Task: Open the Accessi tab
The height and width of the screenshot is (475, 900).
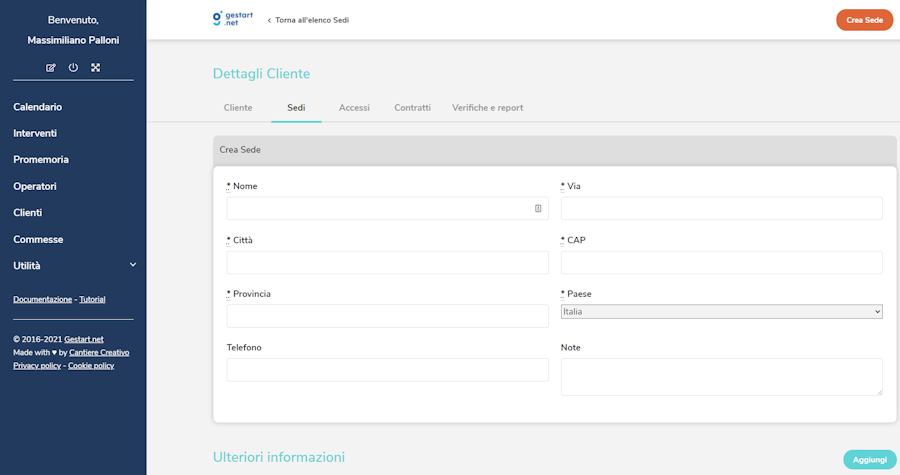Action: [354, 108]
